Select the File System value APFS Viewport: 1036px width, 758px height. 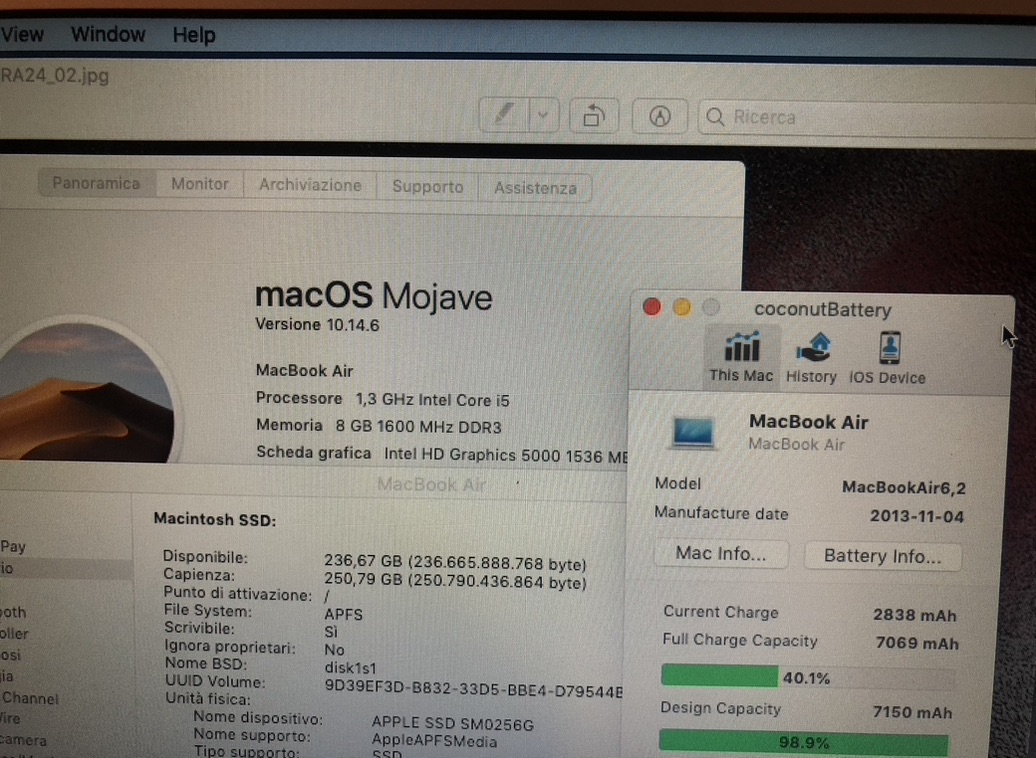(x=344, y=614)
